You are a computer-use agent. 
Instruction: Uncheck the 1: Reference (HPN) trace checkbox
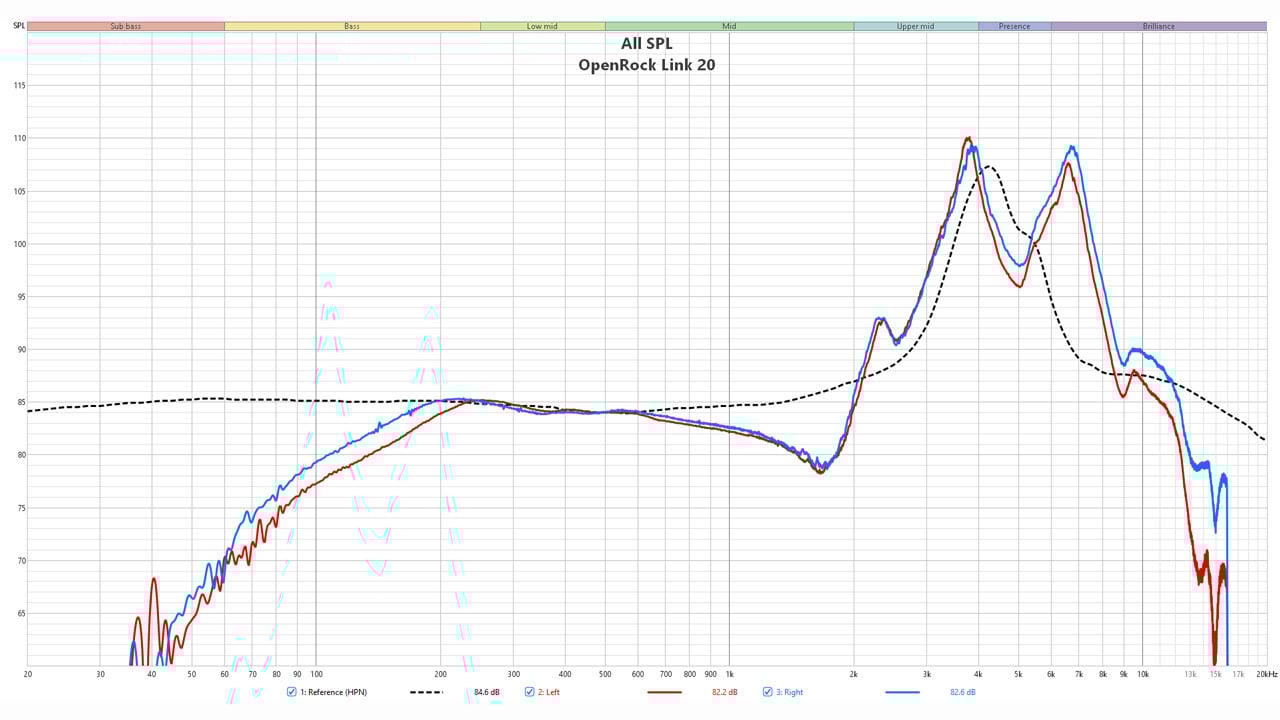[x=292, y=692]
